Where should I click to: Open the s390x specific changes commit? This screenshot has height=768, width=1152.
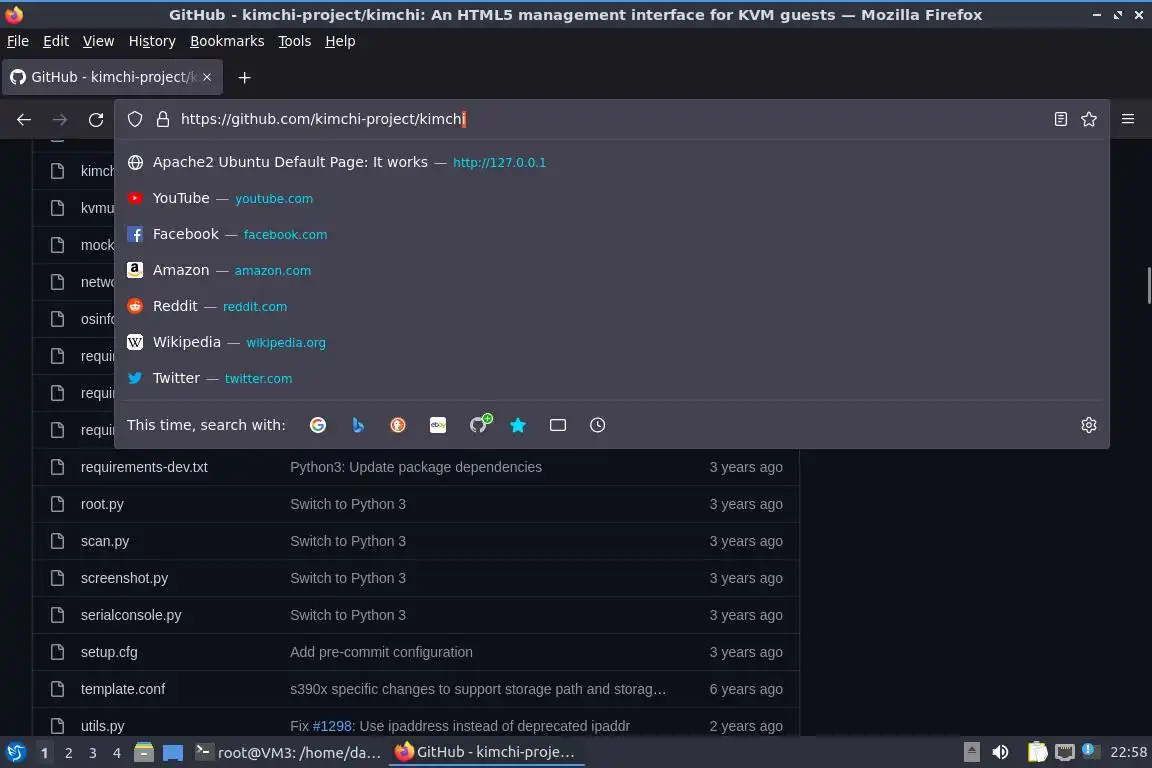478,689
